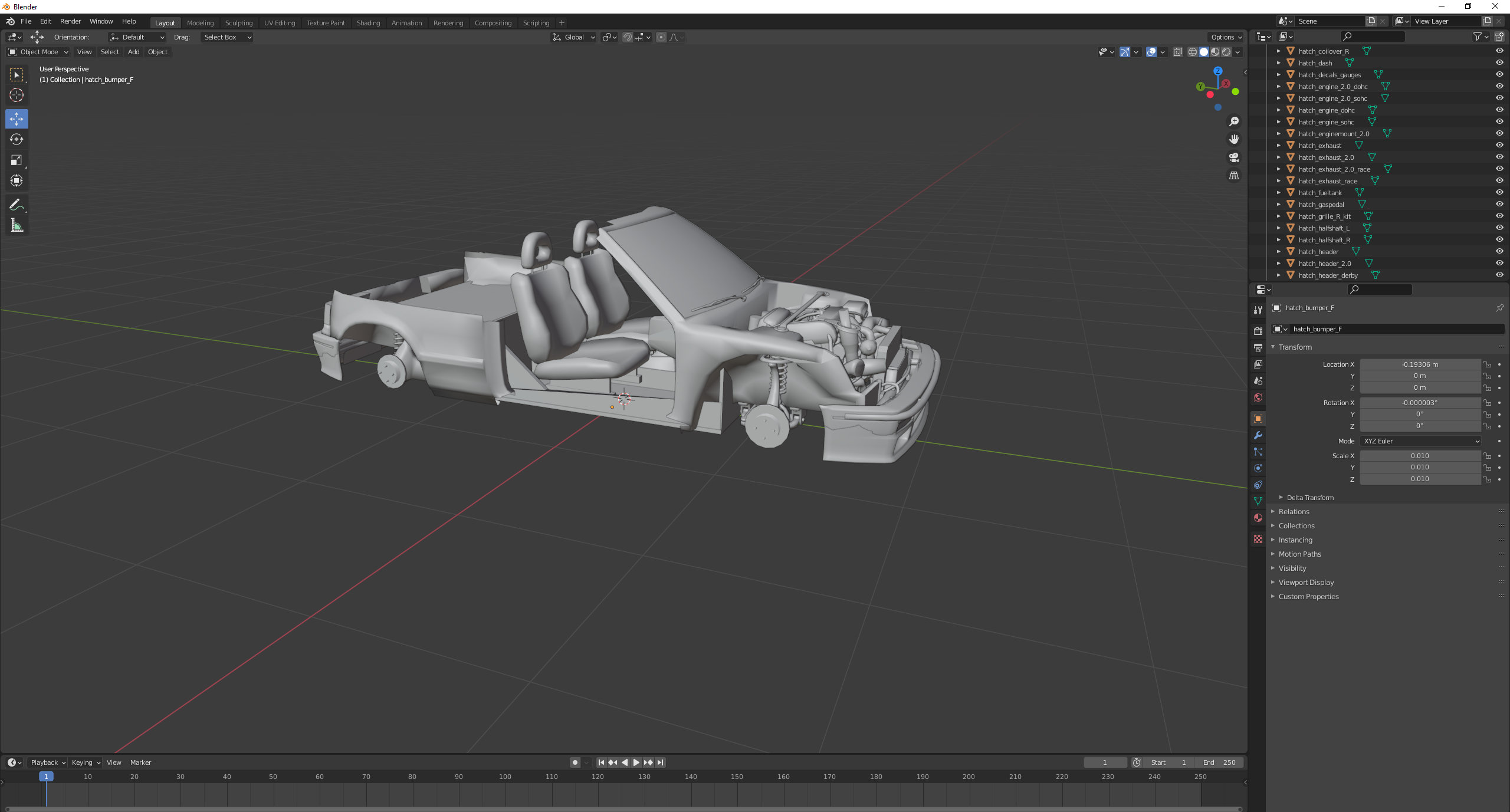Open the Object Mode dropdown

tap(38, 52)
